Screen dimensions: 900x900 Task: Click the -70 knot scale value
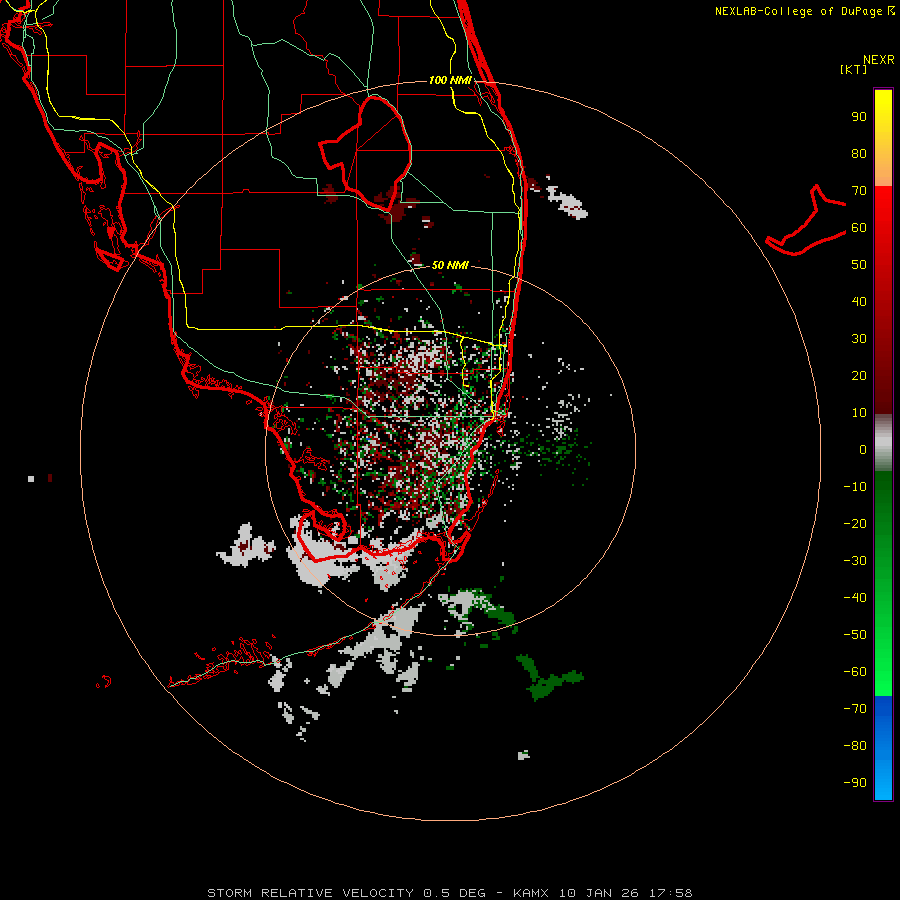click(855, 709)
